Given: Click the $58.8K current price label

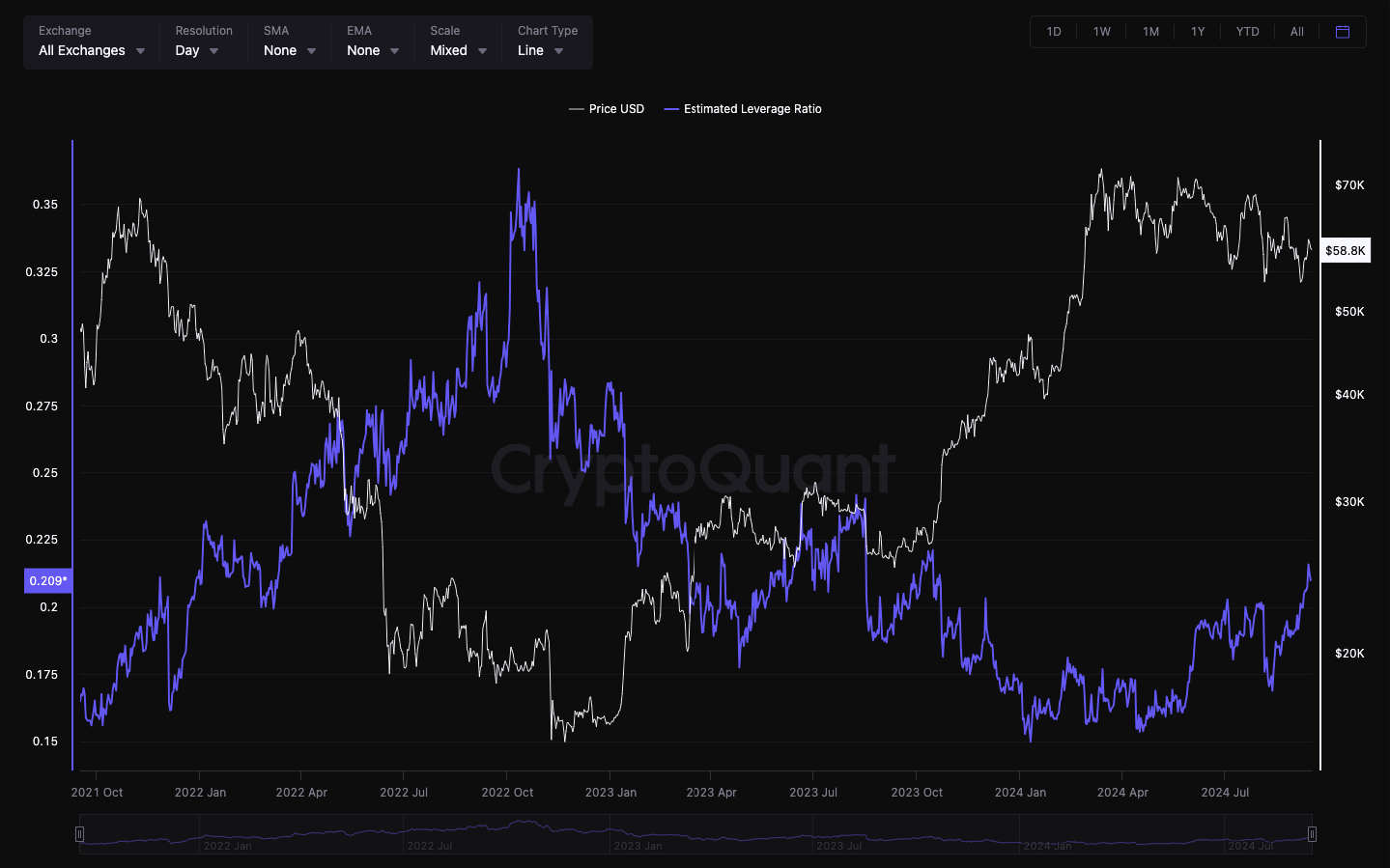Looking at the screenshot, I should [1346, 251].
